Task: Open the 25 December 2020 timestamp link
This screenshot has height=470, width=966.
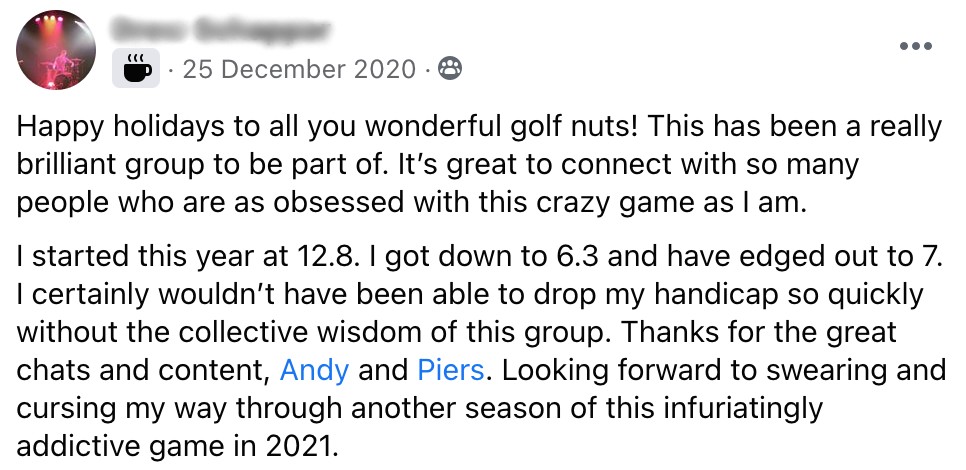Action: (299, 68)
